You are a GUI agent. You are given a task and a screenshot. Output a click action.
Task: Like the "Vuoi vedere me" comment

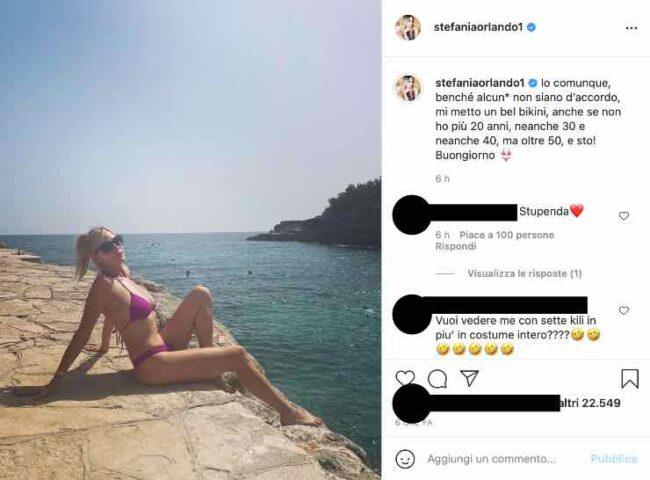[623, 310]
